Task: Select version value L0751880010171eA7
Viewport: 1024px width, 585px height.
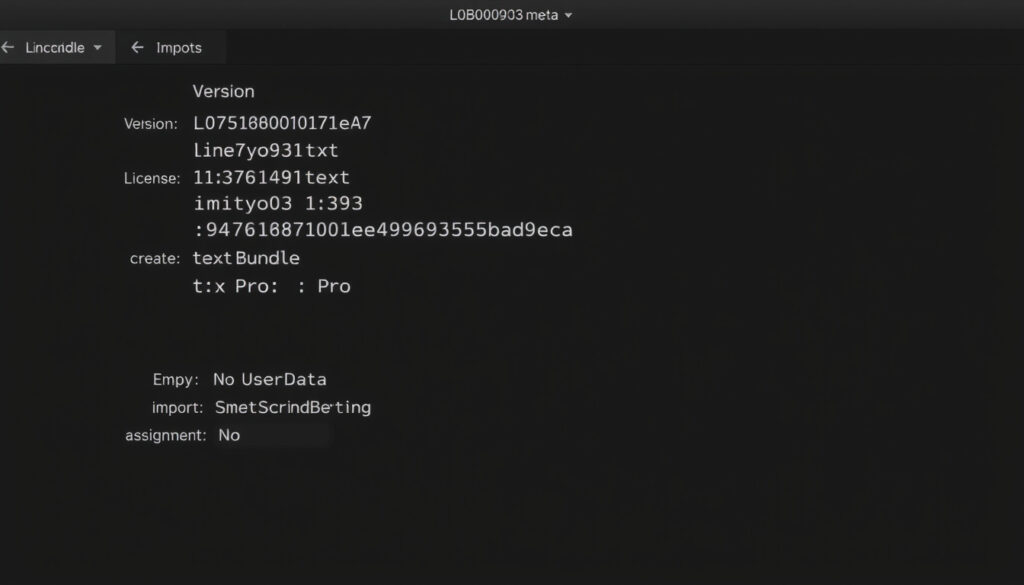Action: coord(282,123)
